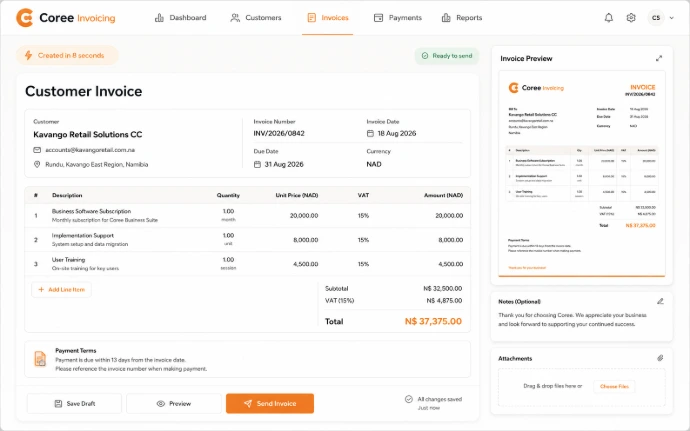Image resolution: width=690 pixels, height=431 pixels.
Task: Click the All changes saved check icon
Action: 409,399
